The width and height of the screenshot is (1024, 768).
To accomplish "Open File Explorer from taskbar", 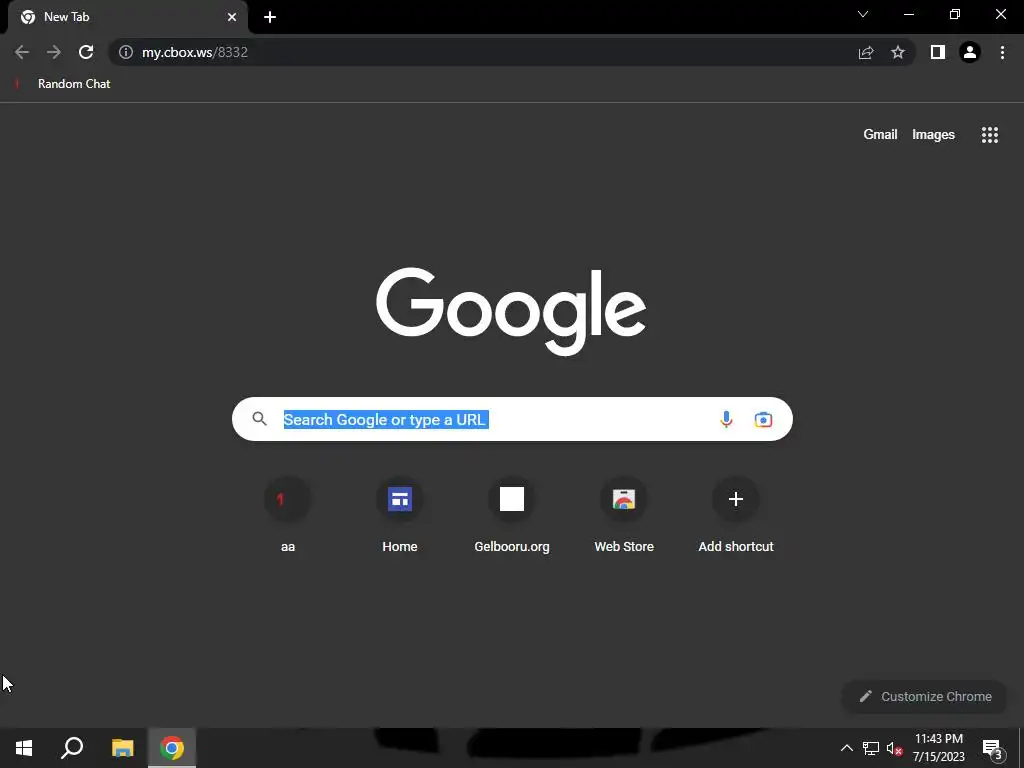I will click(122, 748).
